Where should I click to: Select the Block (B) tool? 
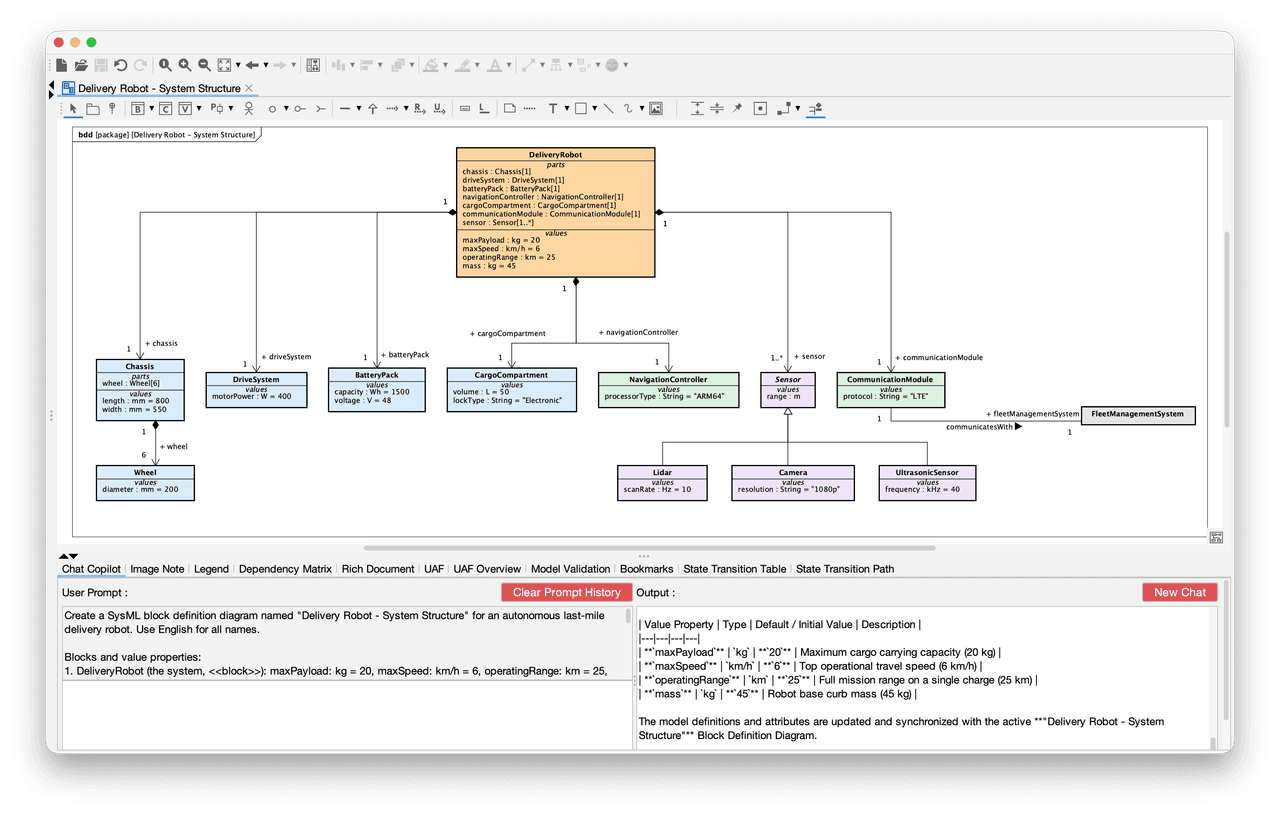pyautogui.click(x=138, y=108)
